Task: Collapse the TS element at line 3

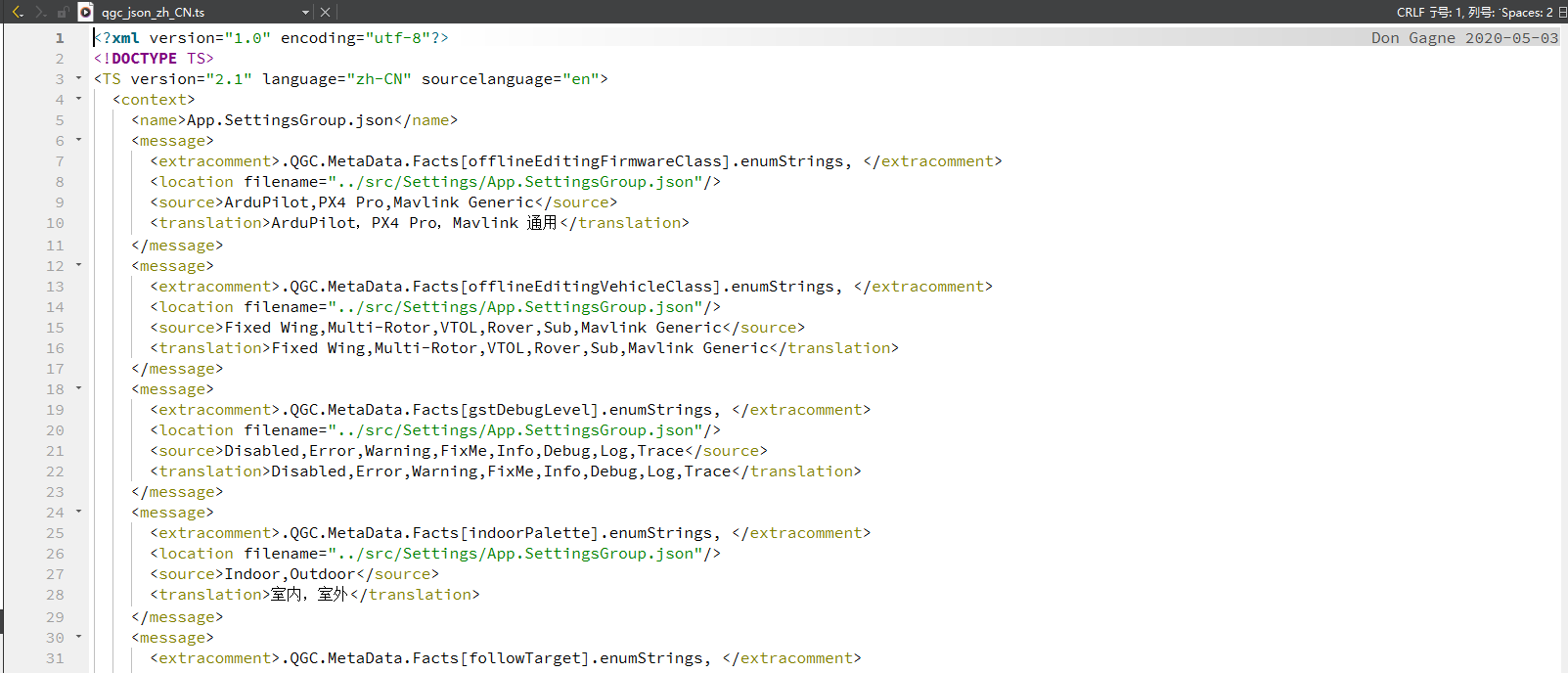Action: tap(79, 78)
